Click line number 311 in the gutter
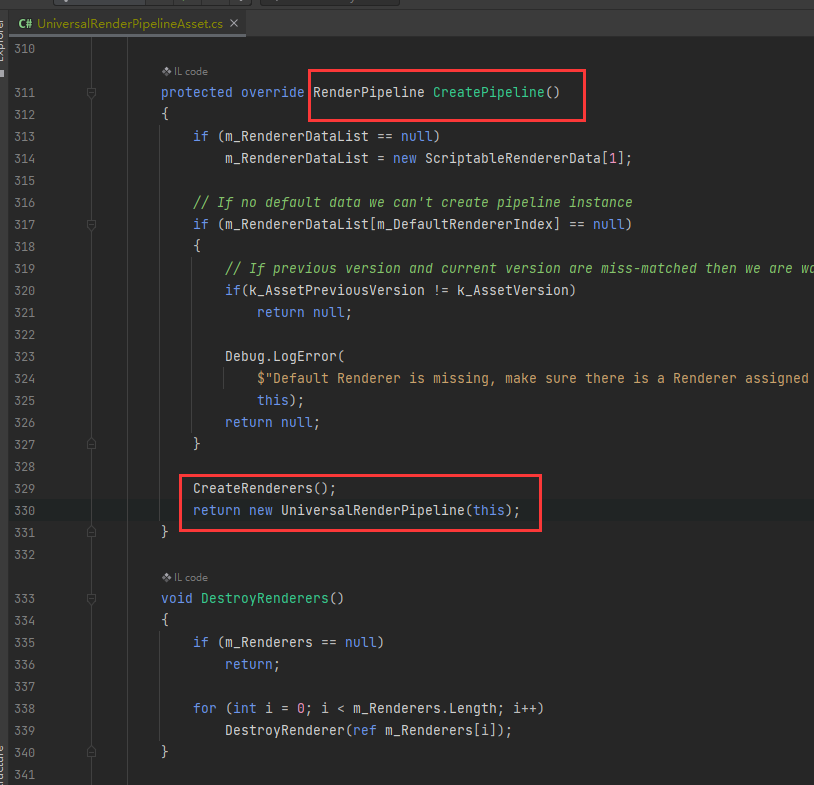Image resolution: width=814 pixels, height=785 pixels. click(x=24, y=93)
